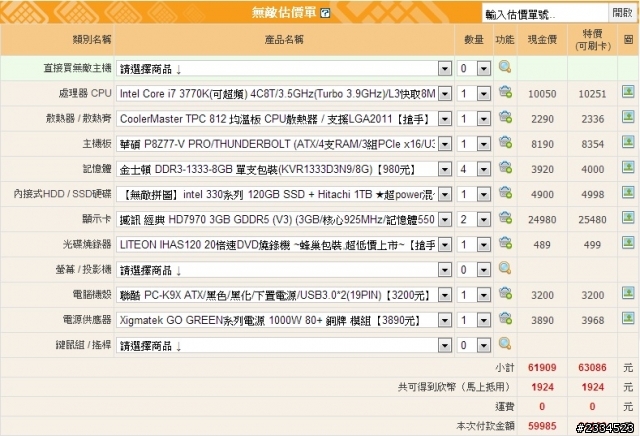Click the 本次付款金額 label

tap(485, 426)
